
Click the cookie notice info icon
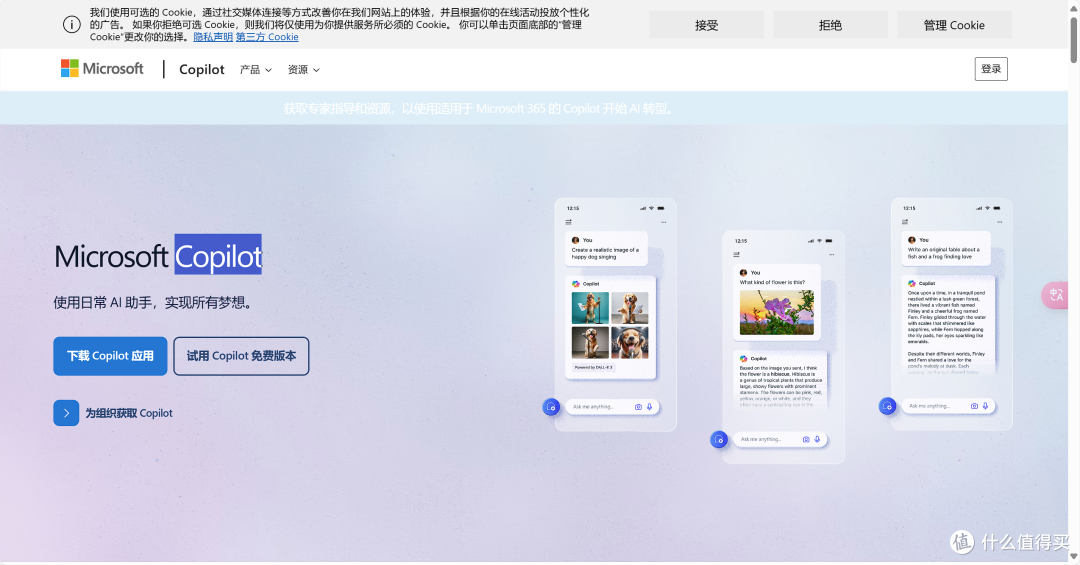pos(72,25)
